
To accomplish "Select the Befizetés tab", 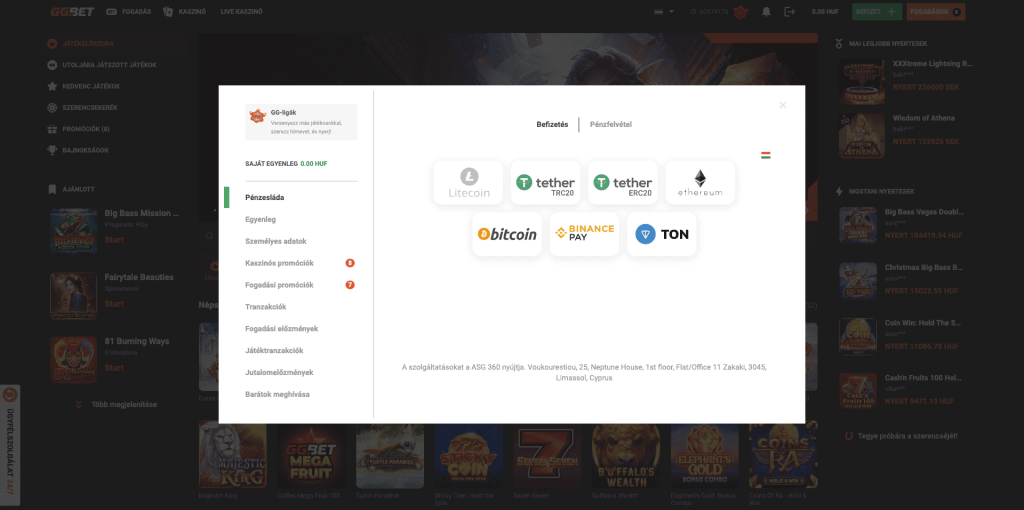I will pyautogui.click(x=552, y=124).
